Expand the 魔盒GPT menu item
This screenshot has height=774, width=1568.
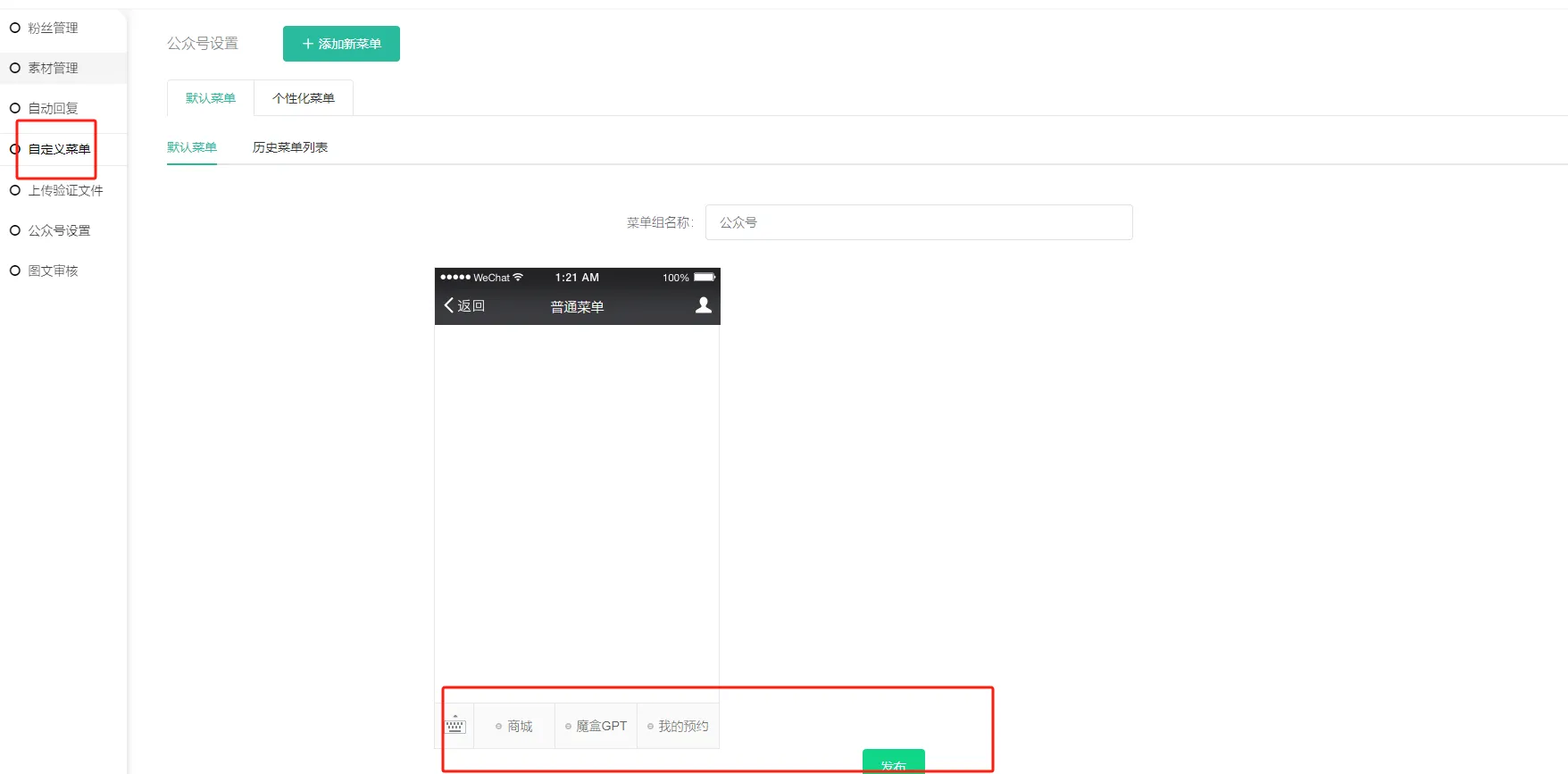coord(596,727)
